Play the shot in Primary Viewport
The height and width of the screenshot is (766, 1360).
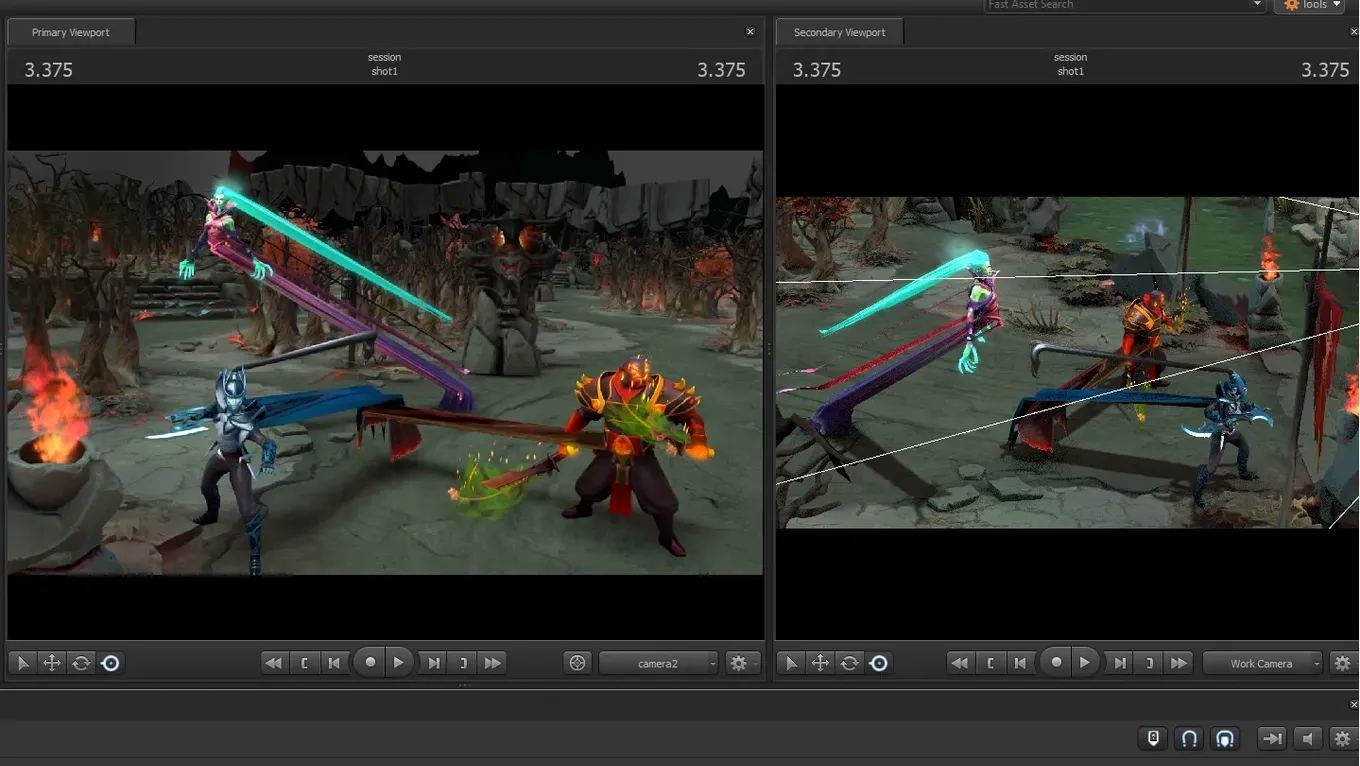[399, 662]
